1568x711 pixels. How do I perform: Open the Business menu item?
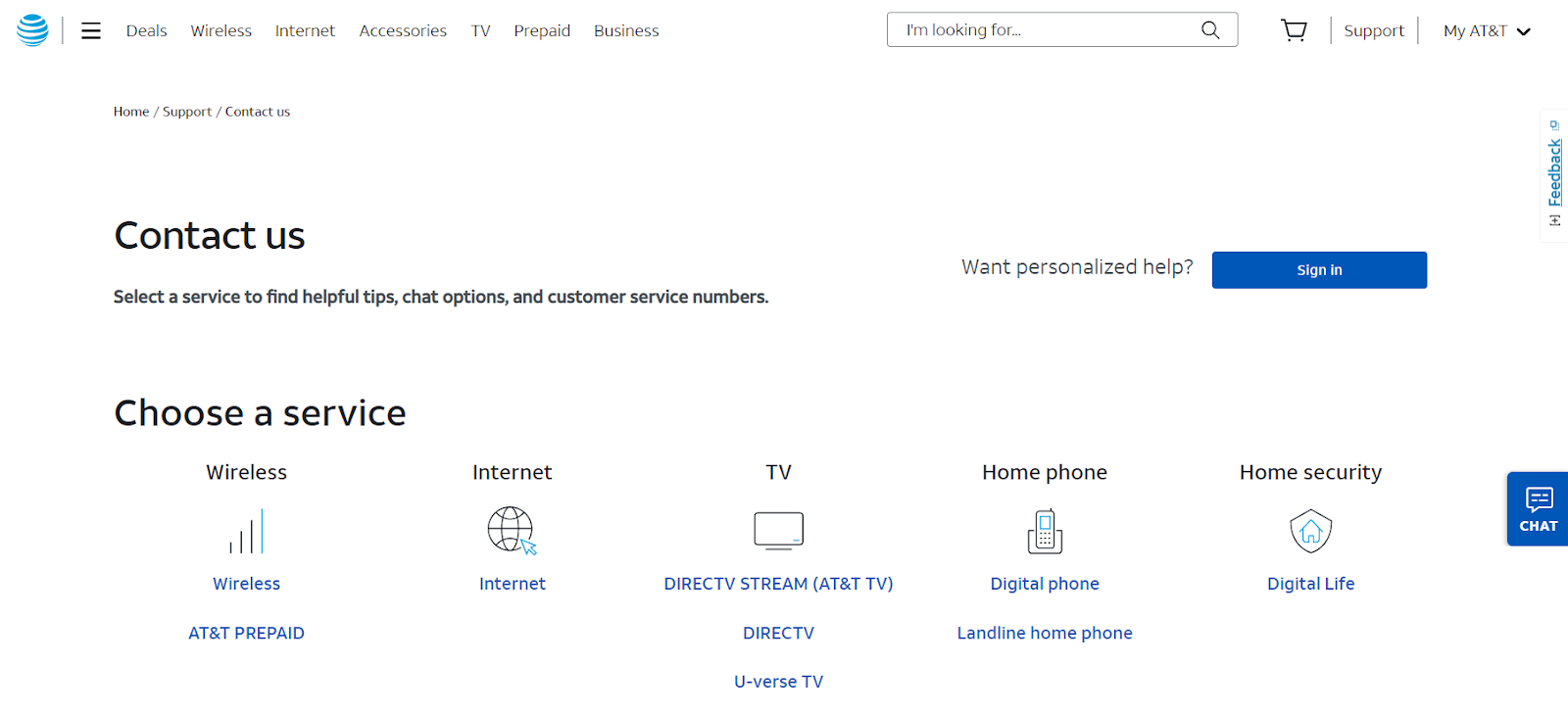click(x=626, y=31)
